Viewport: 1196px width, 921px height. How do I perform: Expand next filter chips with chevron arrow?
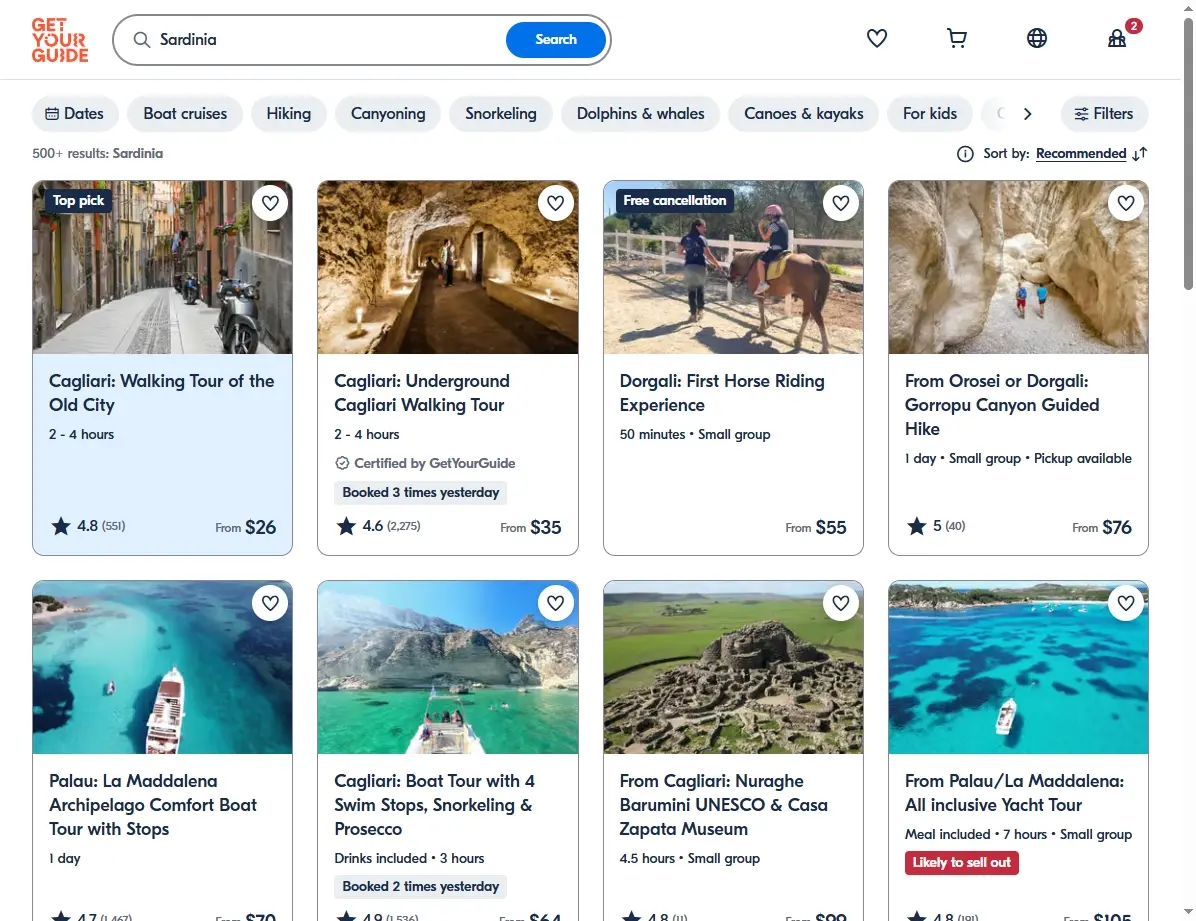coord(1027,114)
